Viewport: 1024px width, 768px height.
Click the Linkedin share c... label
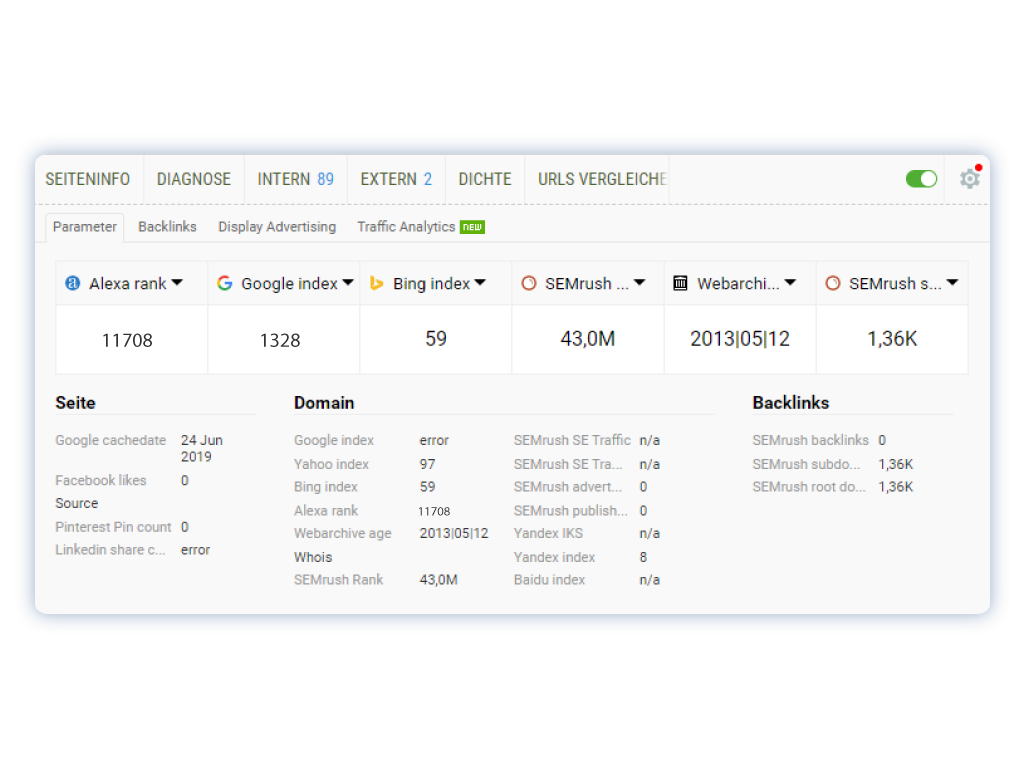(110, 550)
